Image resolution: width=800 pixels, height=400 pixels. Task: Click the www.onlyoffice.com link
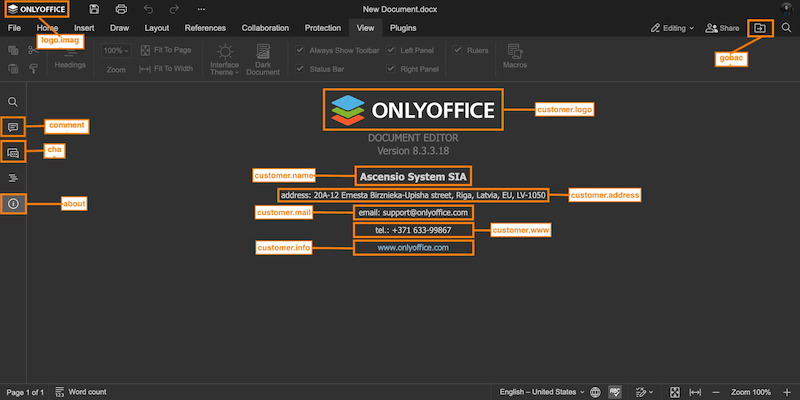coord(413,247)
